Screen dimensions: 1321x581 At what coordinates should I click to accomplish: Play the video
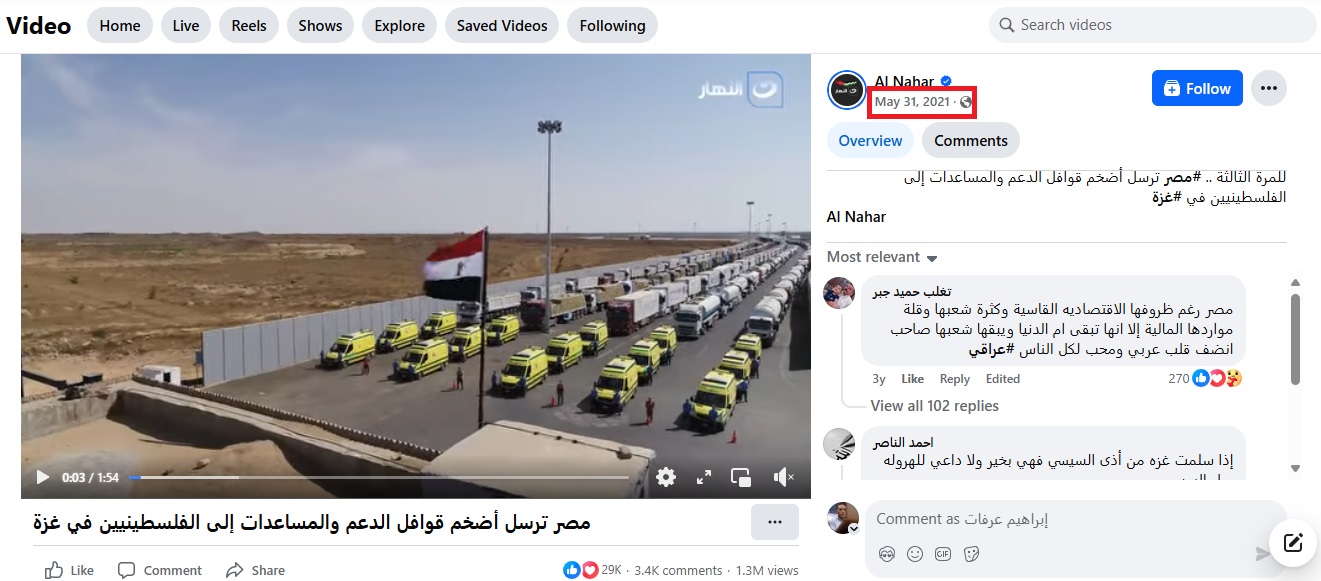click(x=42, y=478)
